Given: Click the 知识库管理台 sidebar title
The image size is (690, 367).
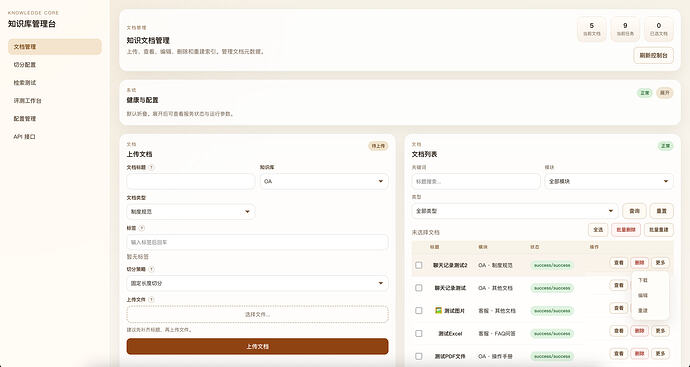Looking at the screenshot, I should [32, 24].
